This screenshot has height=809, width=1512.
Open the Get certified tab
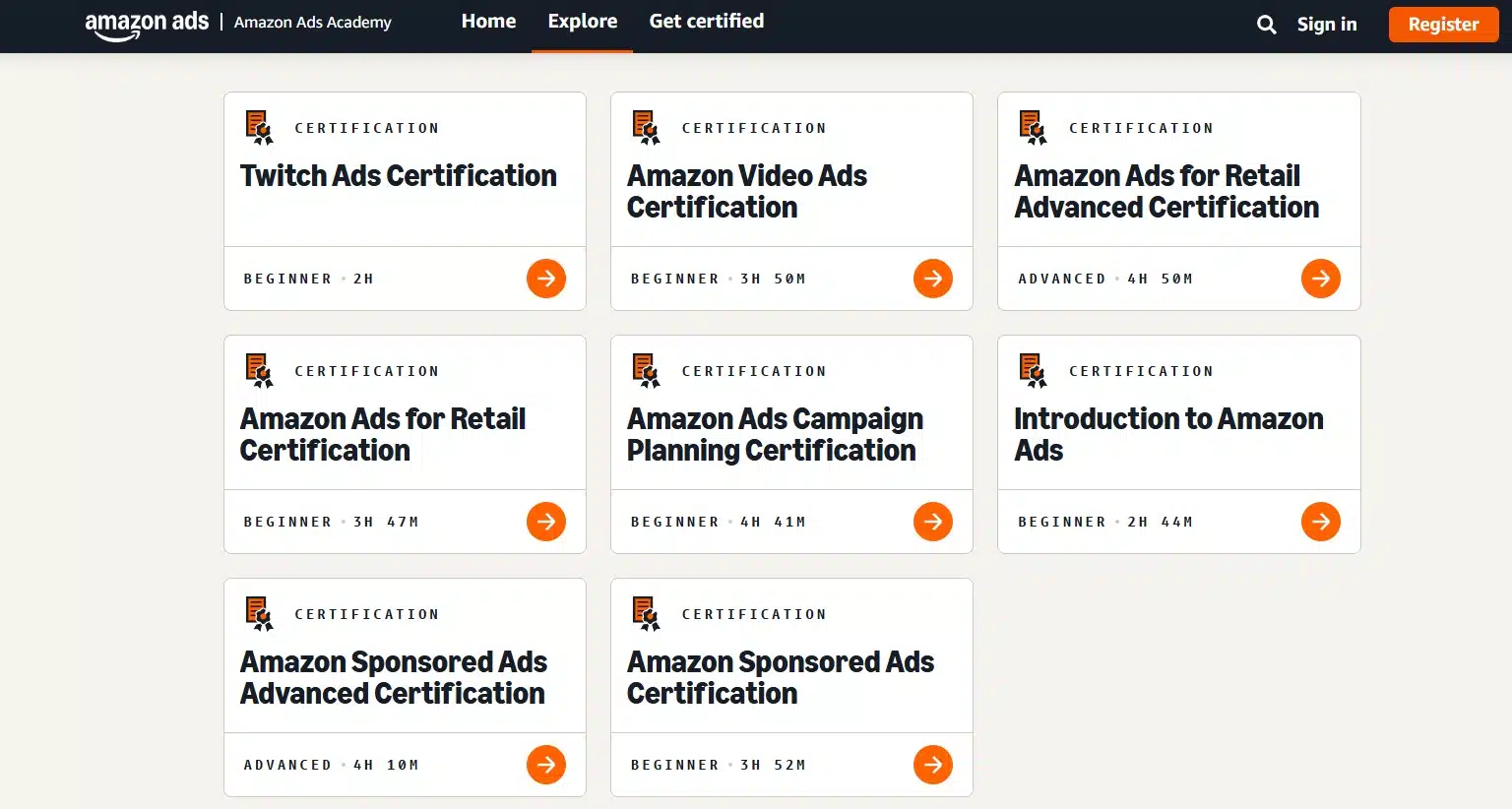click(x=707, y=22)
